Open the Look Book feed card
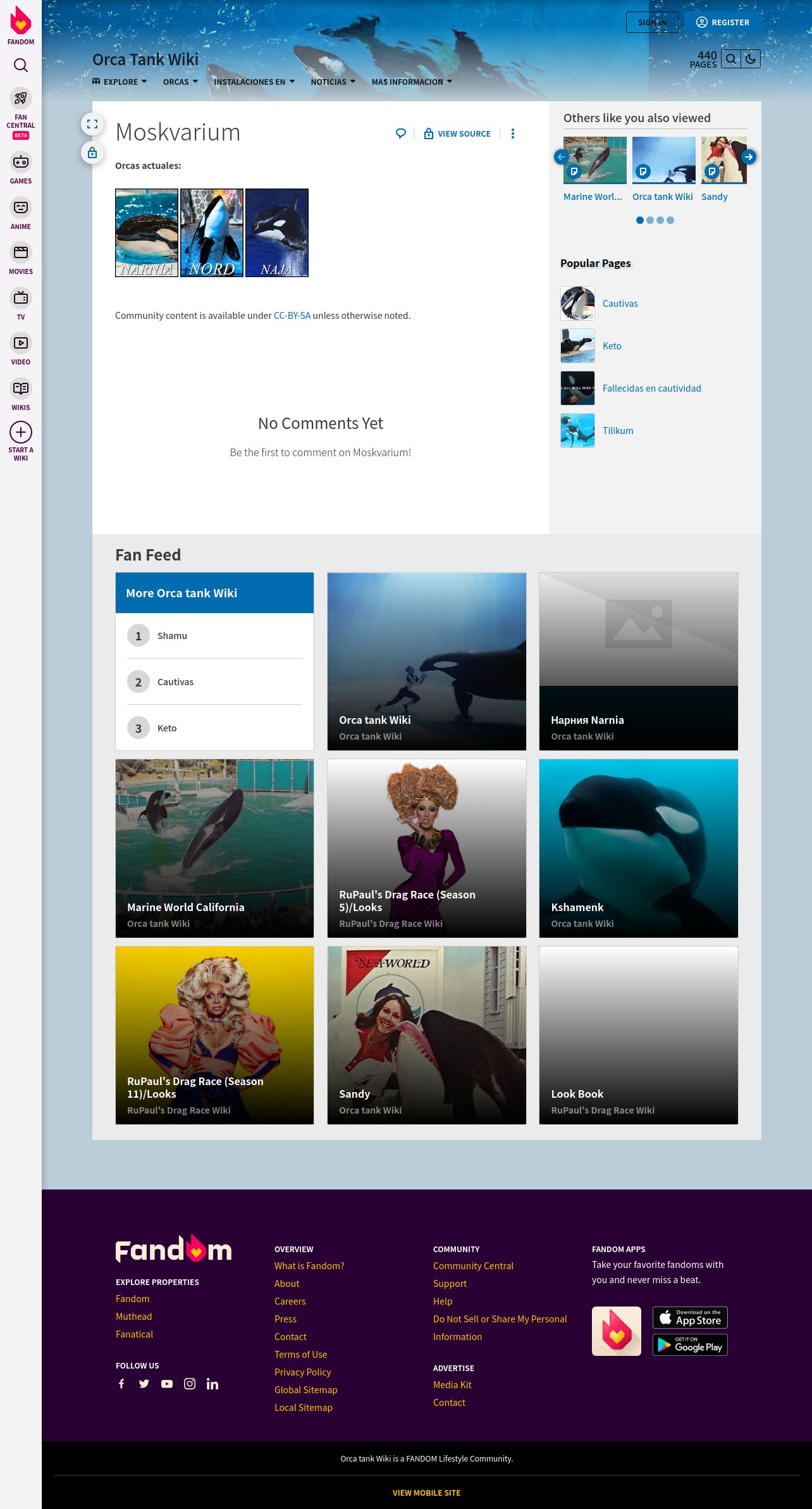 (x=639, y=1035)
